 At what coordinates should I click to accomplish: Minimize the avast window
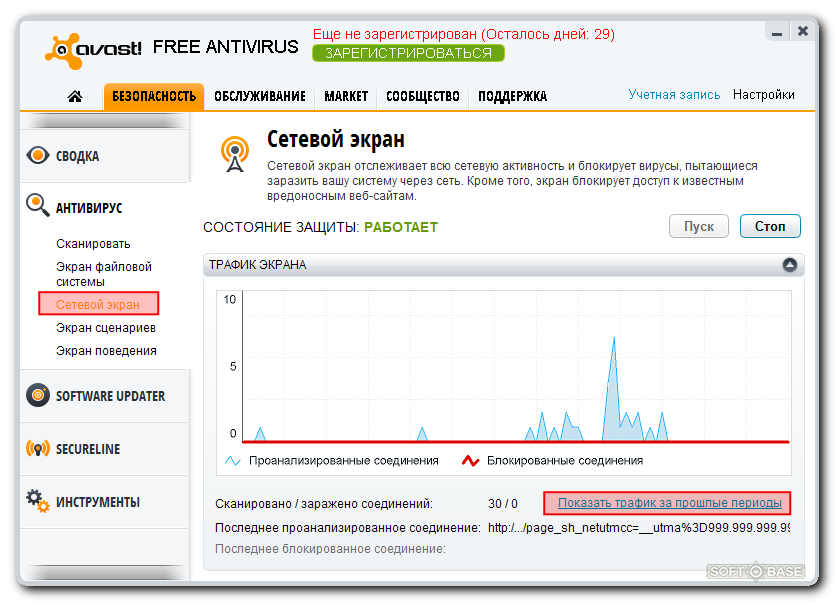(777, 33)
